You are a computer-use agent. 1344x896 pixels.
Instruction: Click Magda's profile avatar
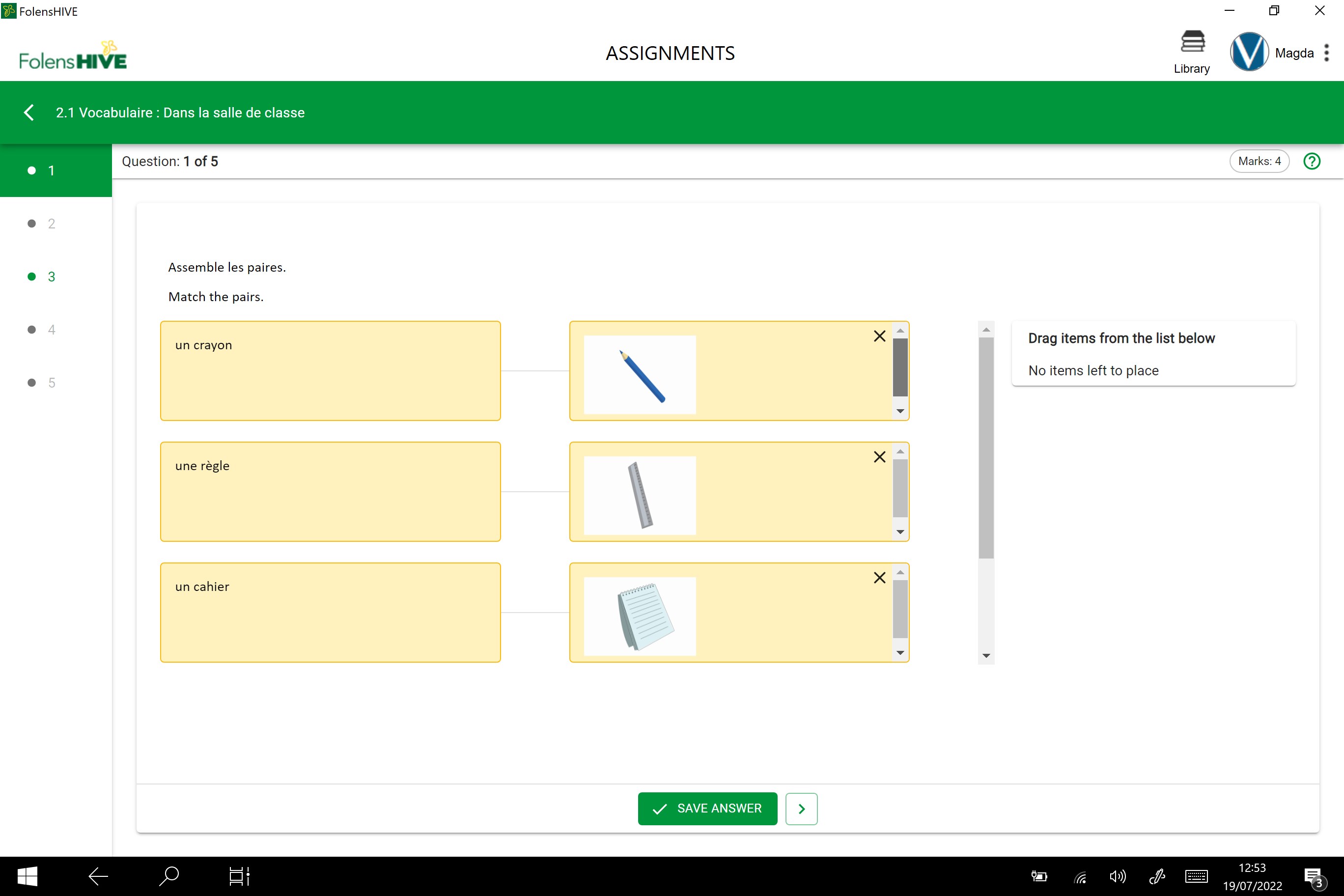[x=1249, y=52]
